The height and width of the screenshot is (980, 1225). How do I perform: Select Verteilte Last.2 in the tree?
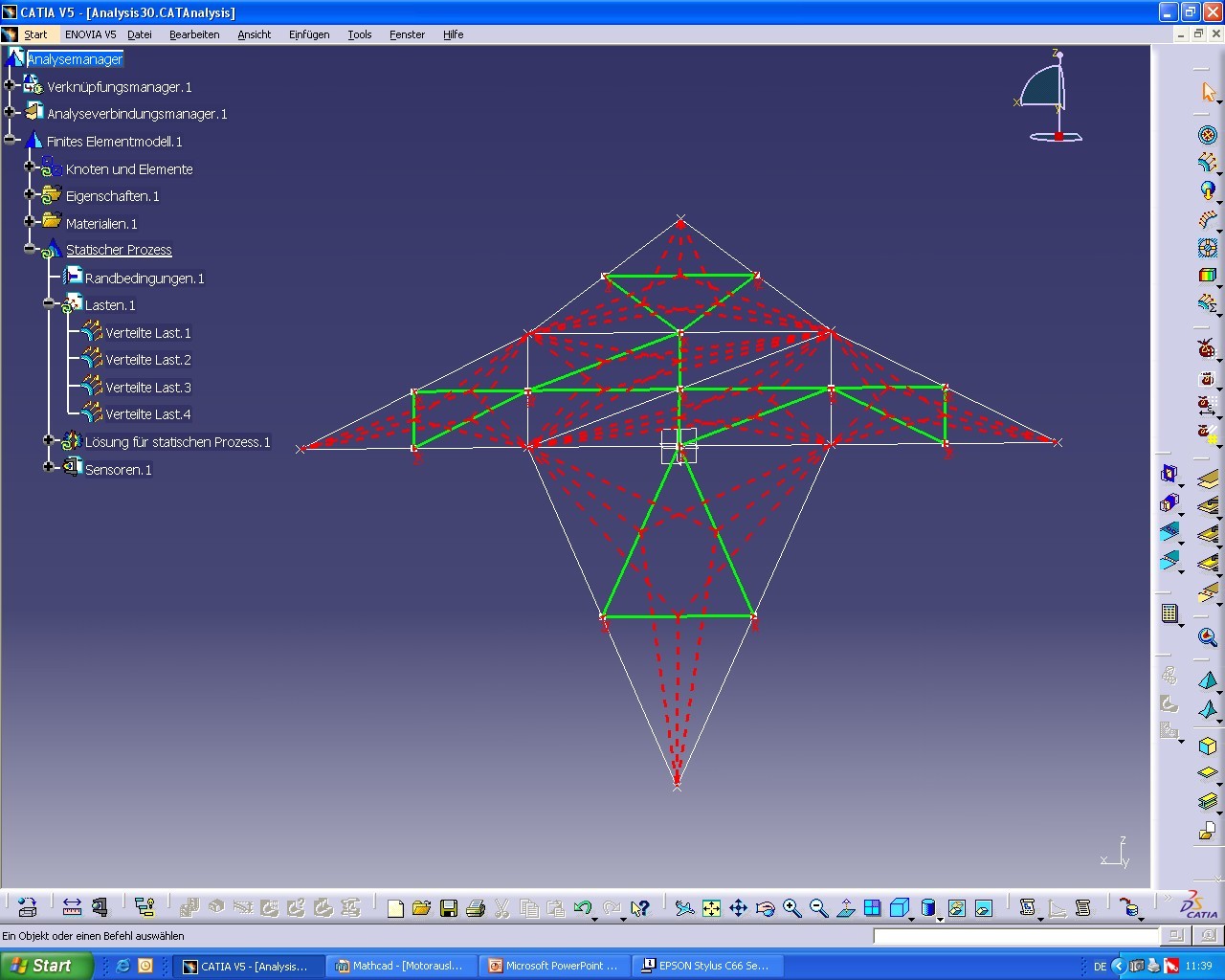(x=148, y=360)
